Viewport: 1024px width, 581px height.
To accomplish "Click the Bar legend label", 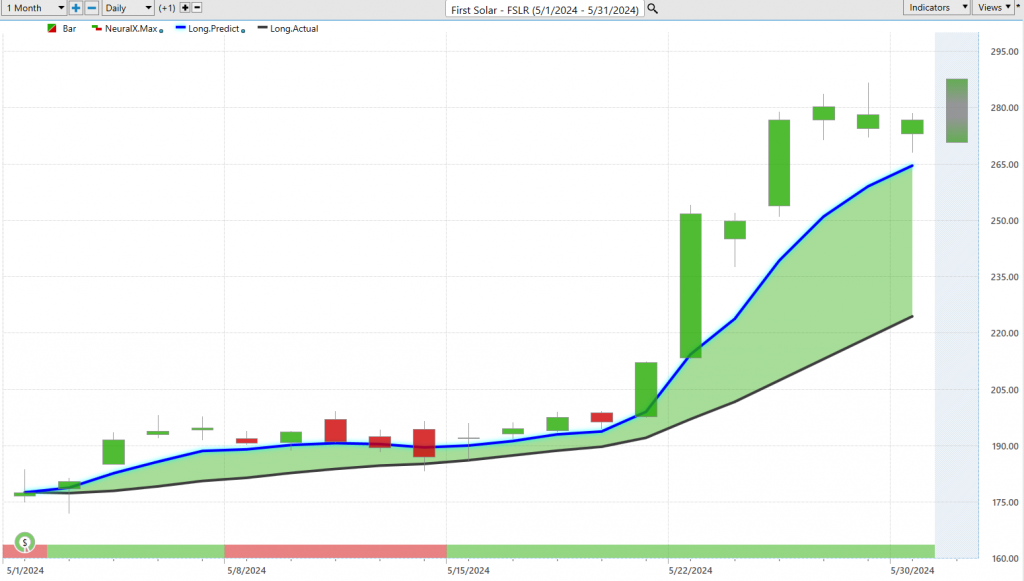I will (x=69, y=29).
